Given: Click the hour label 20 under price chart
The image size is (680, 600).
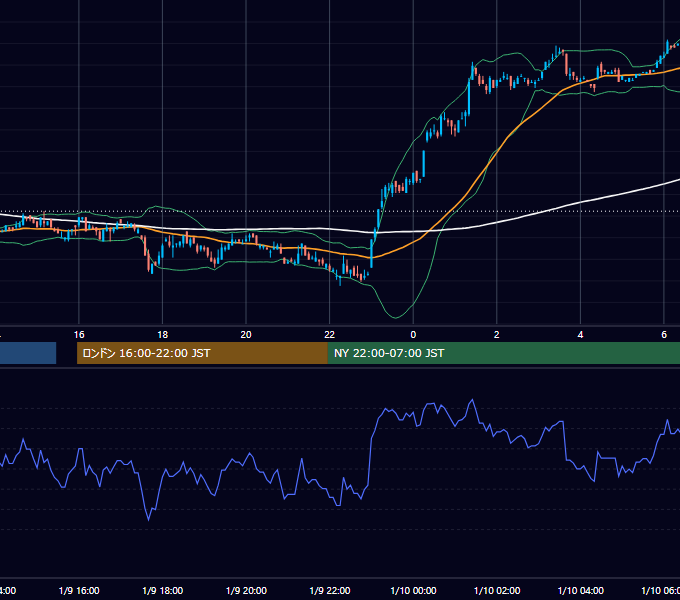Looking at the screenshot, I should [246, 335].
